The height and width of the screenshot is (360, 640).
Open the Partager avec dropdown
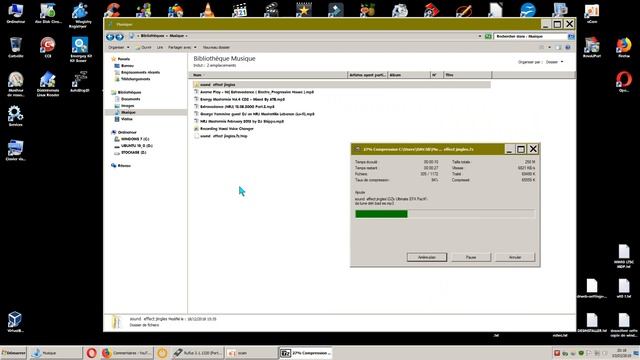(x=182, y=47)
